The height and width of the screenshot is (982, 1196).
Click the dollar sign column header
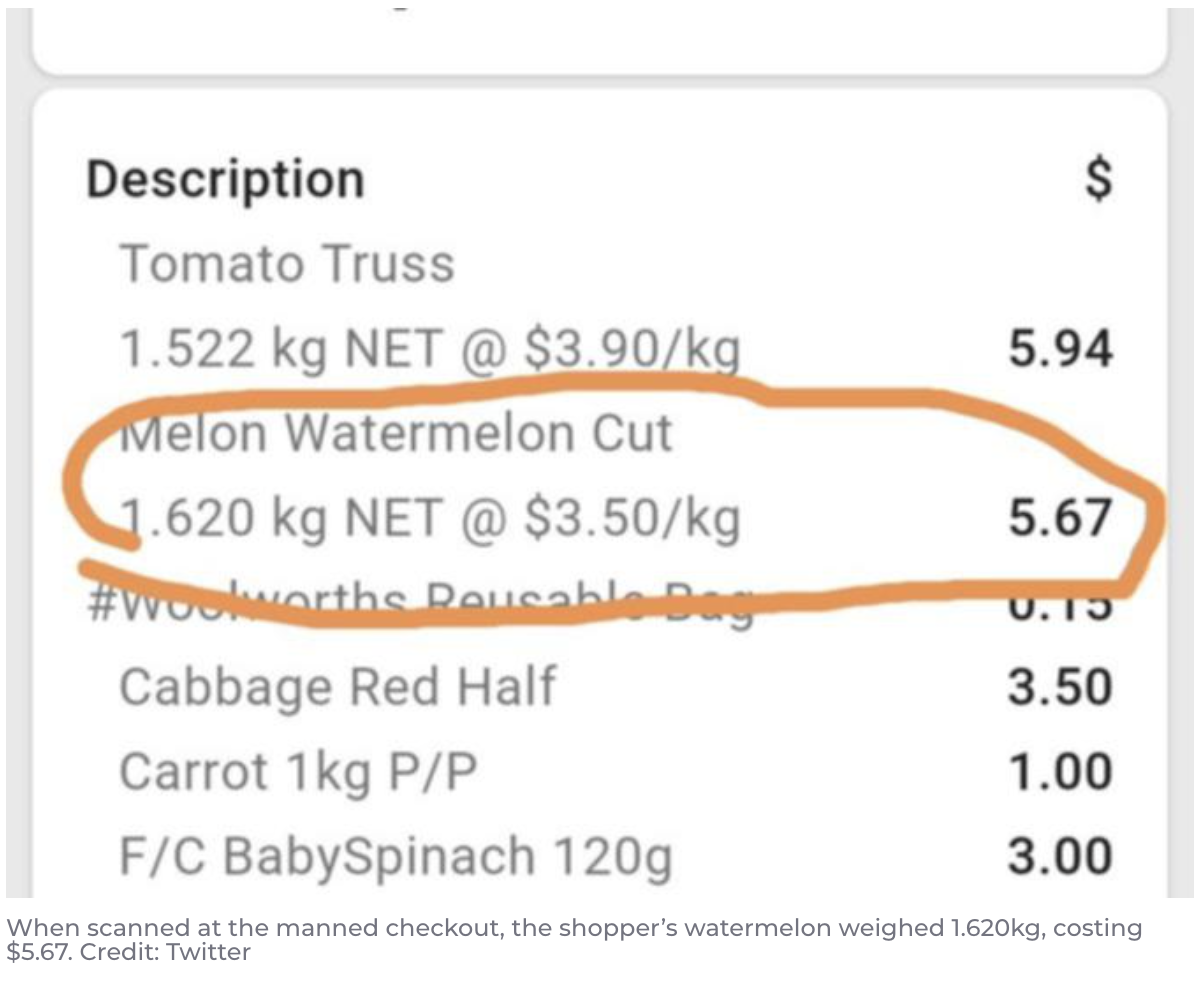click(x=1098, y=180)
